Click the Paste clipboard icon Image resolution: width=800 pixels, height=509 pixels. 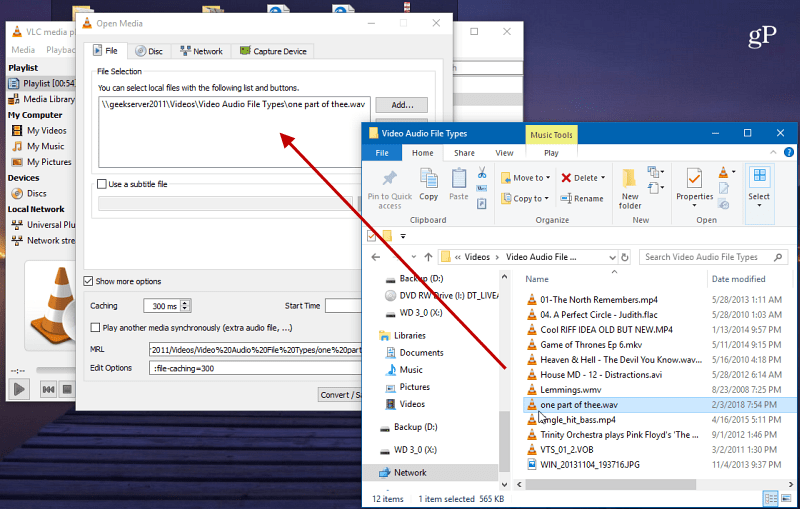(x=459, y=179)
